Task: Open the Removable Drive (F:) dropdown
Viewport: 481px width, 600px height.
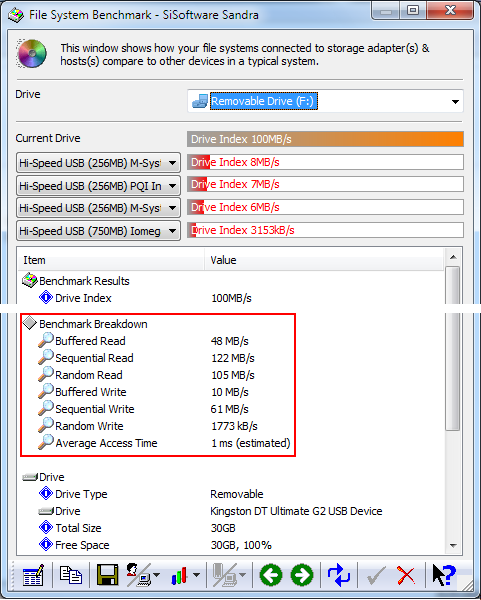Action: 325,101
